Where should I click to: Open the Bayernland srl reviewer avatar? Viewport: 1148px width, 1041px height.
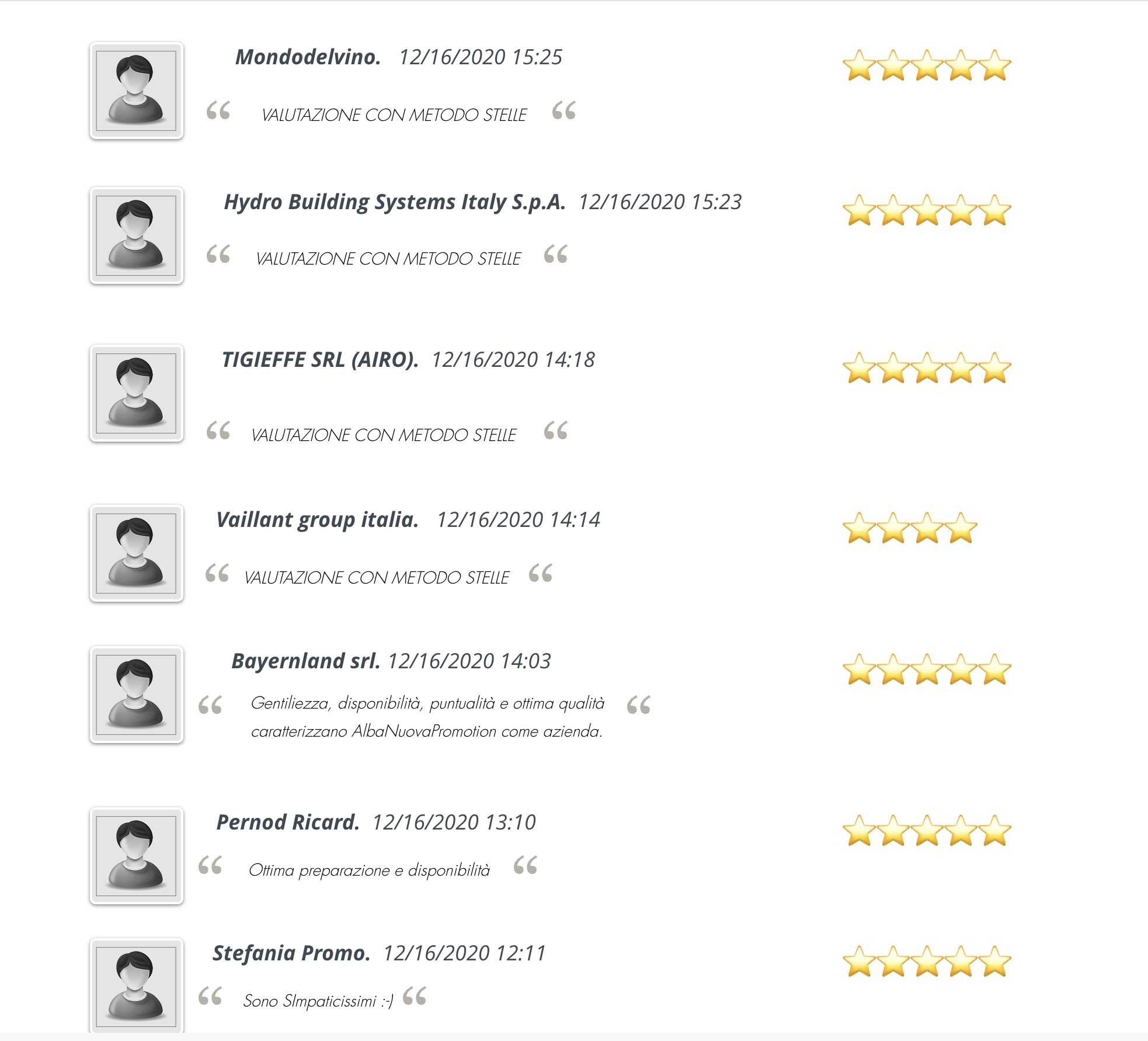point(136,695)
